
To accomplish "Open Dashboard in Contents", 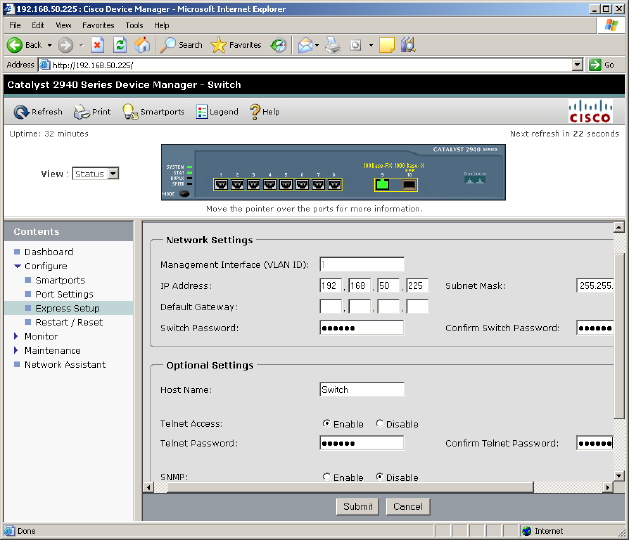I will tap(49, 252).
